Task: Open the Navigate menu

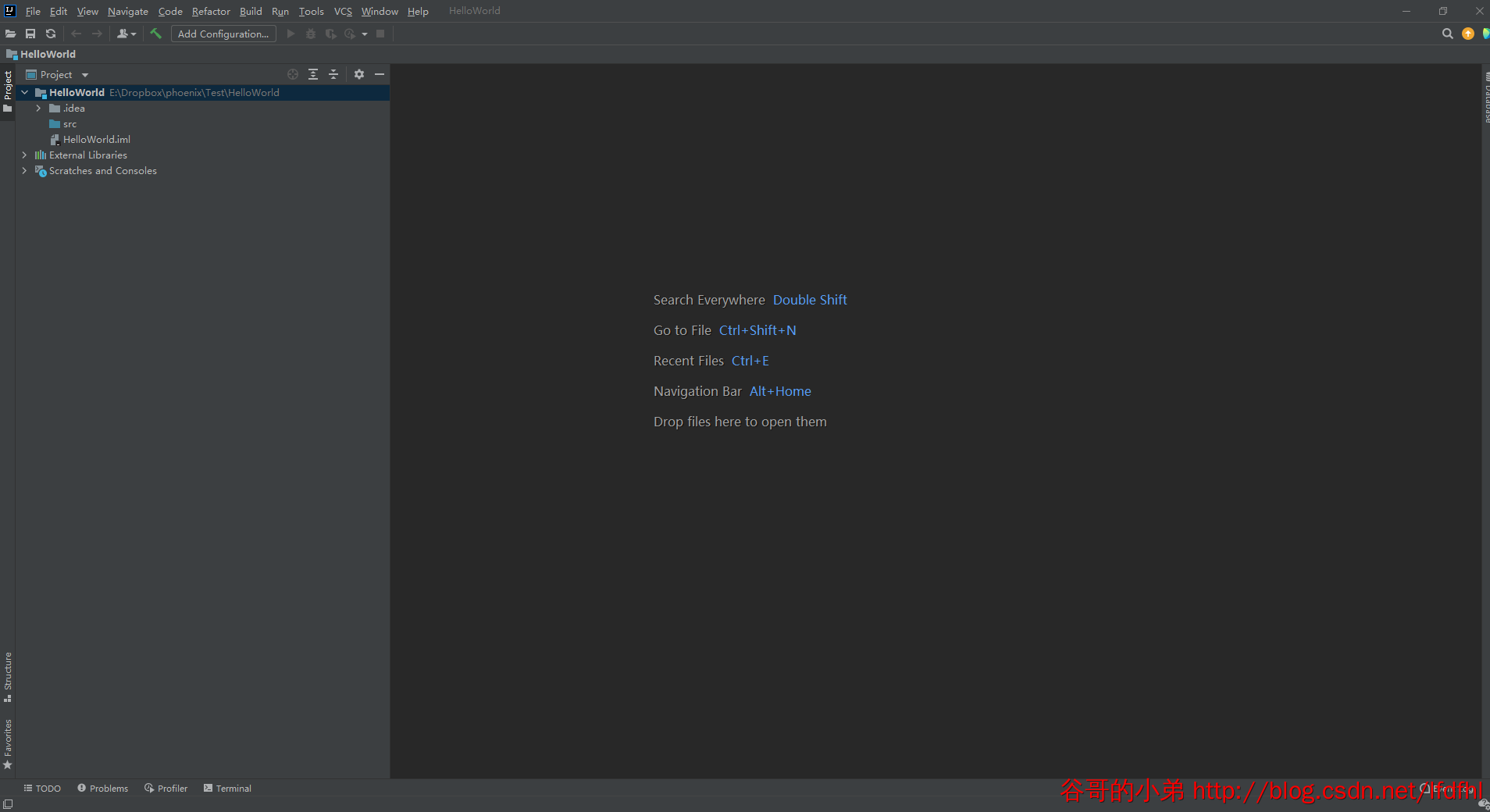Action: [128, 11]
